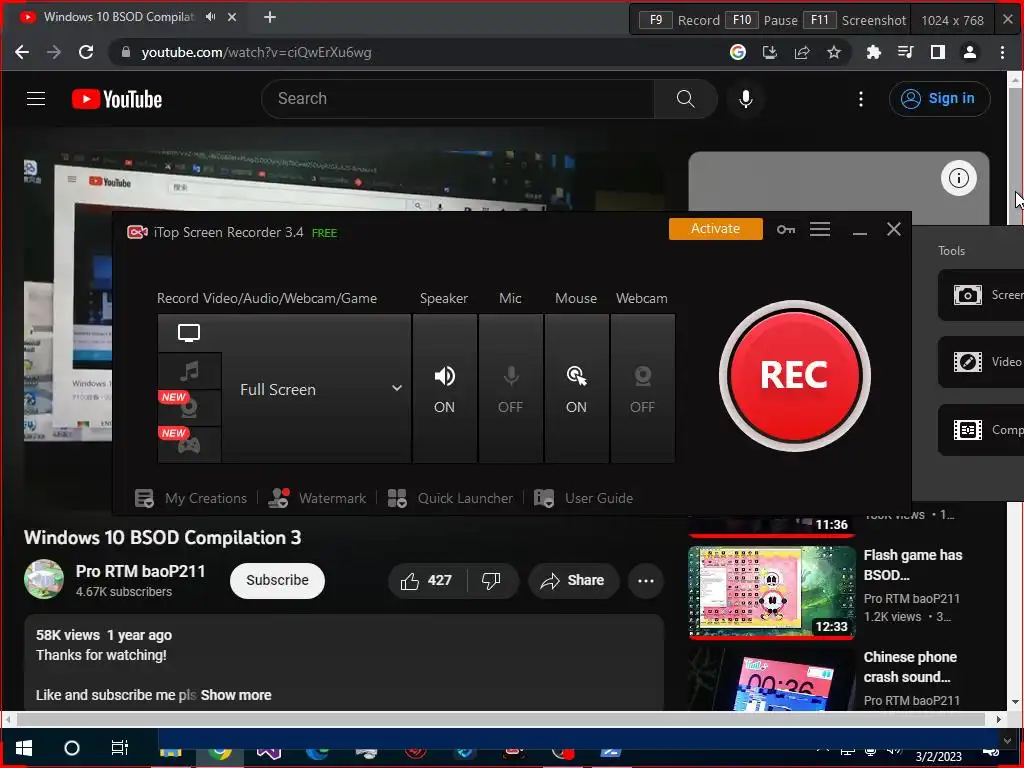This screenshot has width=1024, height=768.
Task: Share this page icon in address bar
Action: coord(802,52)
